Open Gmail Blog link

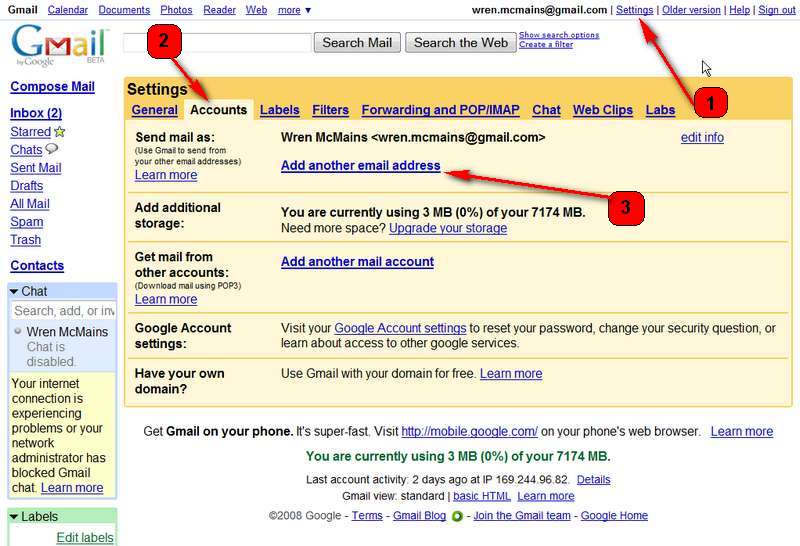coord(419,515)
